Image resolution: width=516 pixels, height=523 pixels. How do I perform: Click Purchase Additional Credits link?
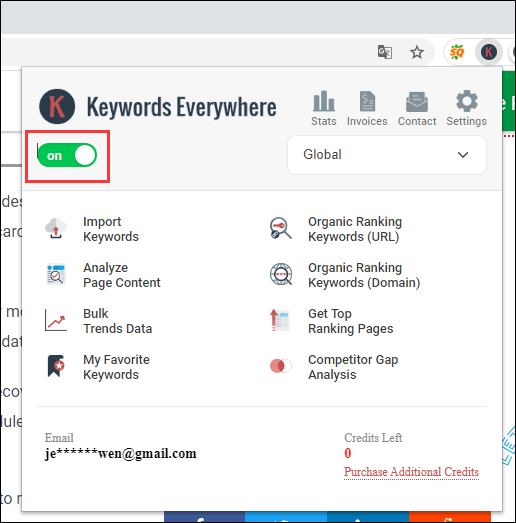[411, 472]
